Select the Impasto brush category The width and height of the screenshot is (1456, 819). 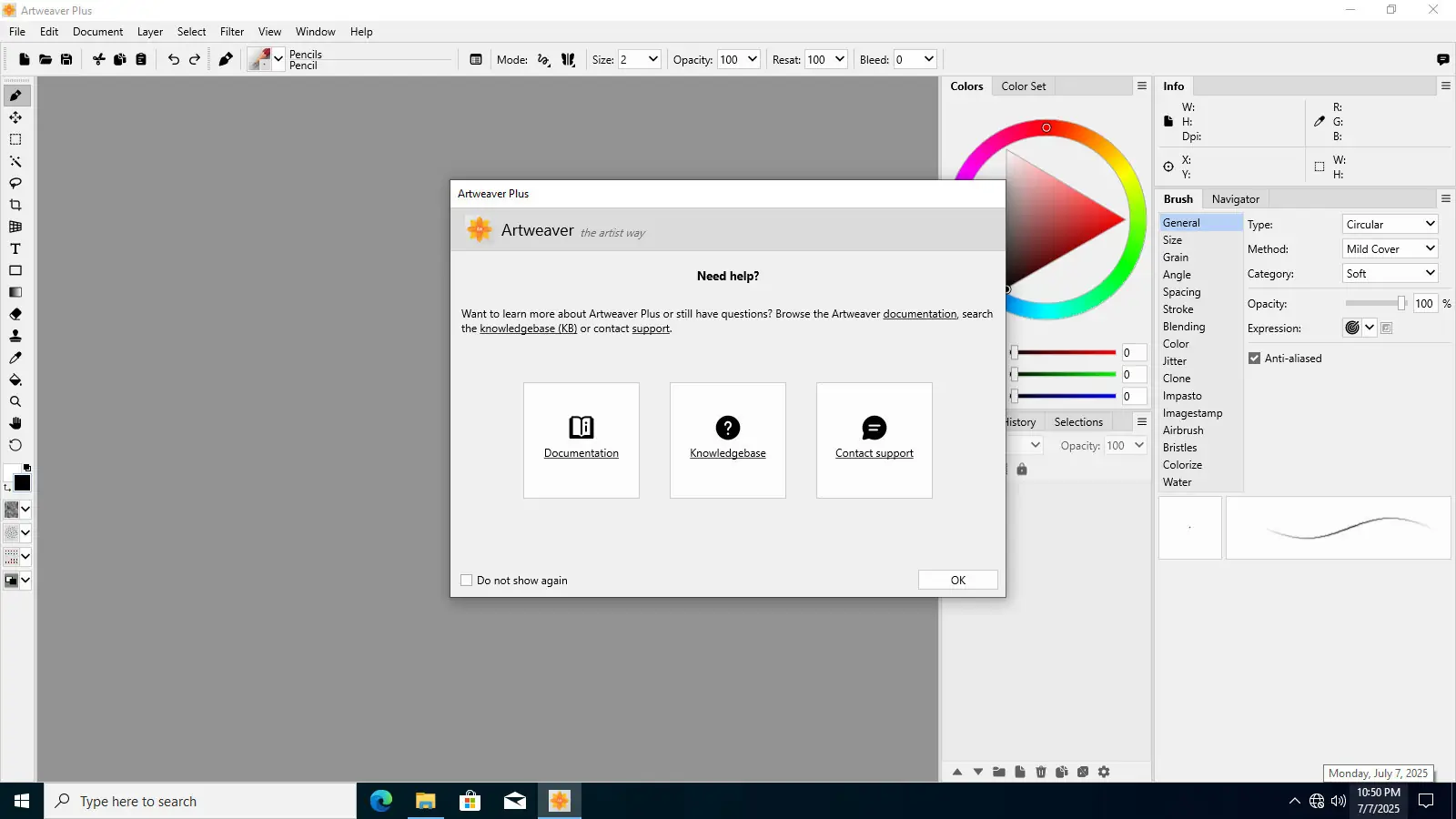[1182, 396]
